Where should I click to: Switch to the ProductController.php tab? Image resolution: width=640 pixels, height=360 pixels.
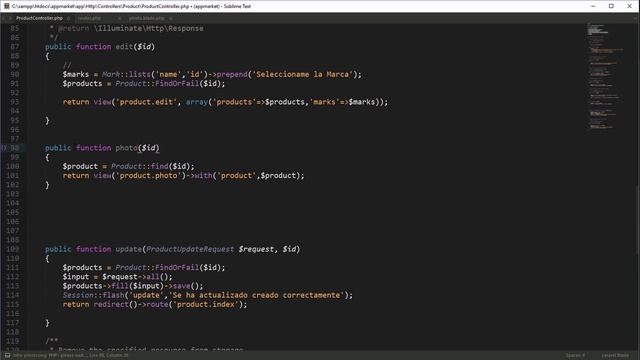[x=40, y=18]
